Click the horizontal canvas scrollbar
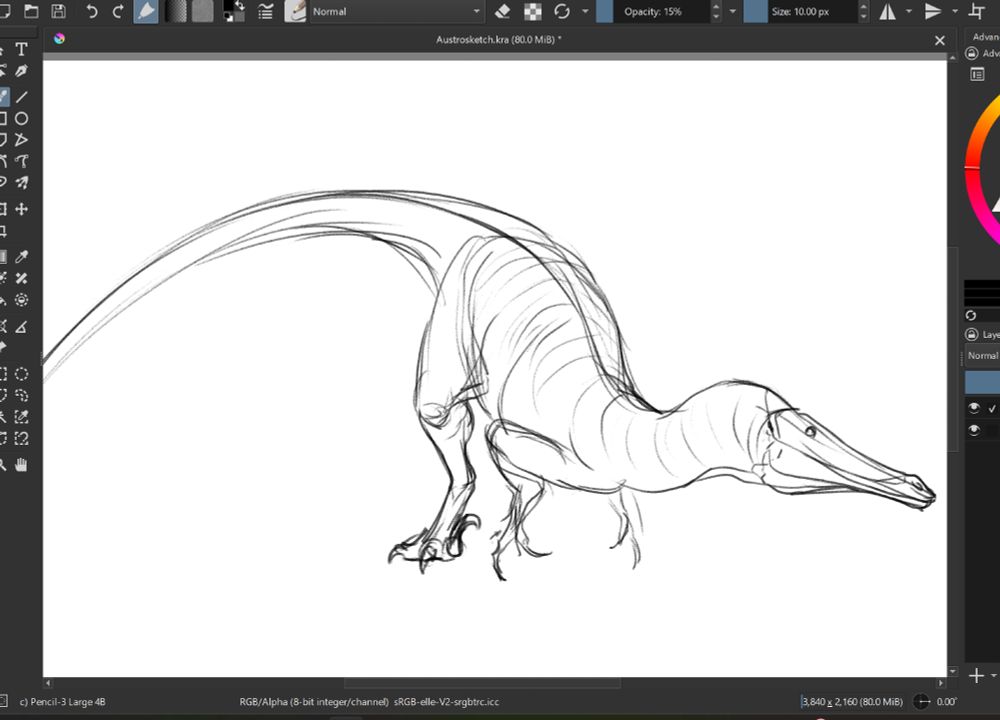Screen dimensions: 1000x720 coord(482,683)
